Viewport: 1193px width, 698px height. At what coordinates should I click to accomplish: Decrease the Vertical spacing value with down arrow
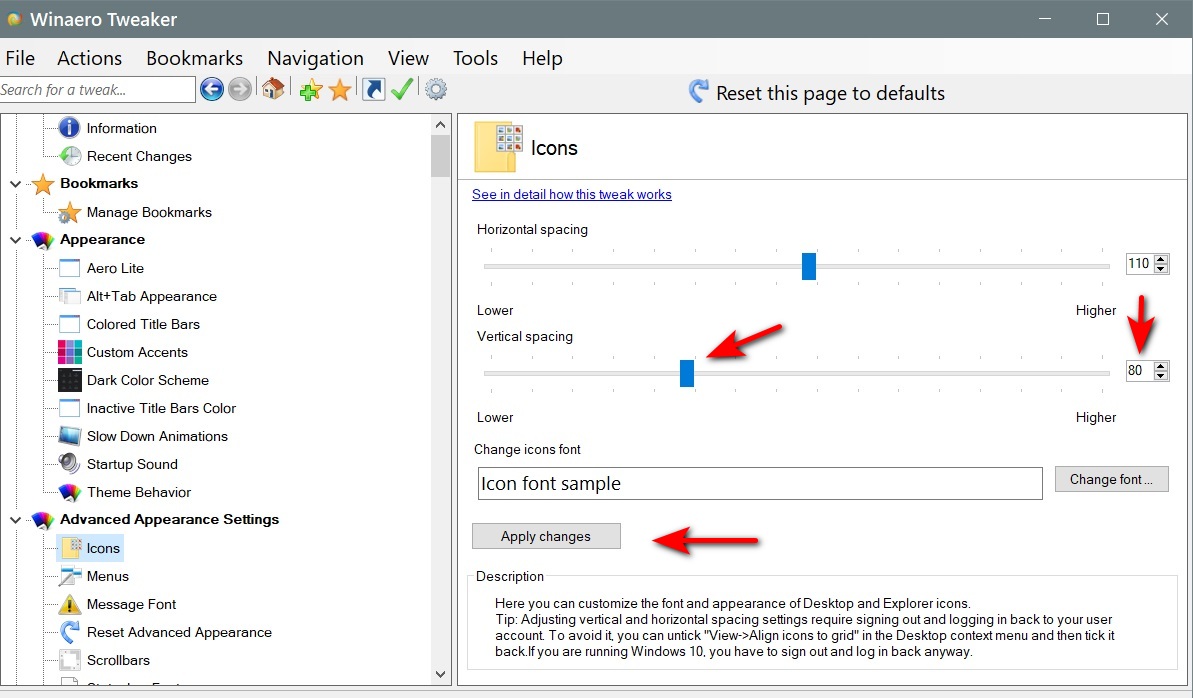pyautogui.click(x=1161, y=376)
